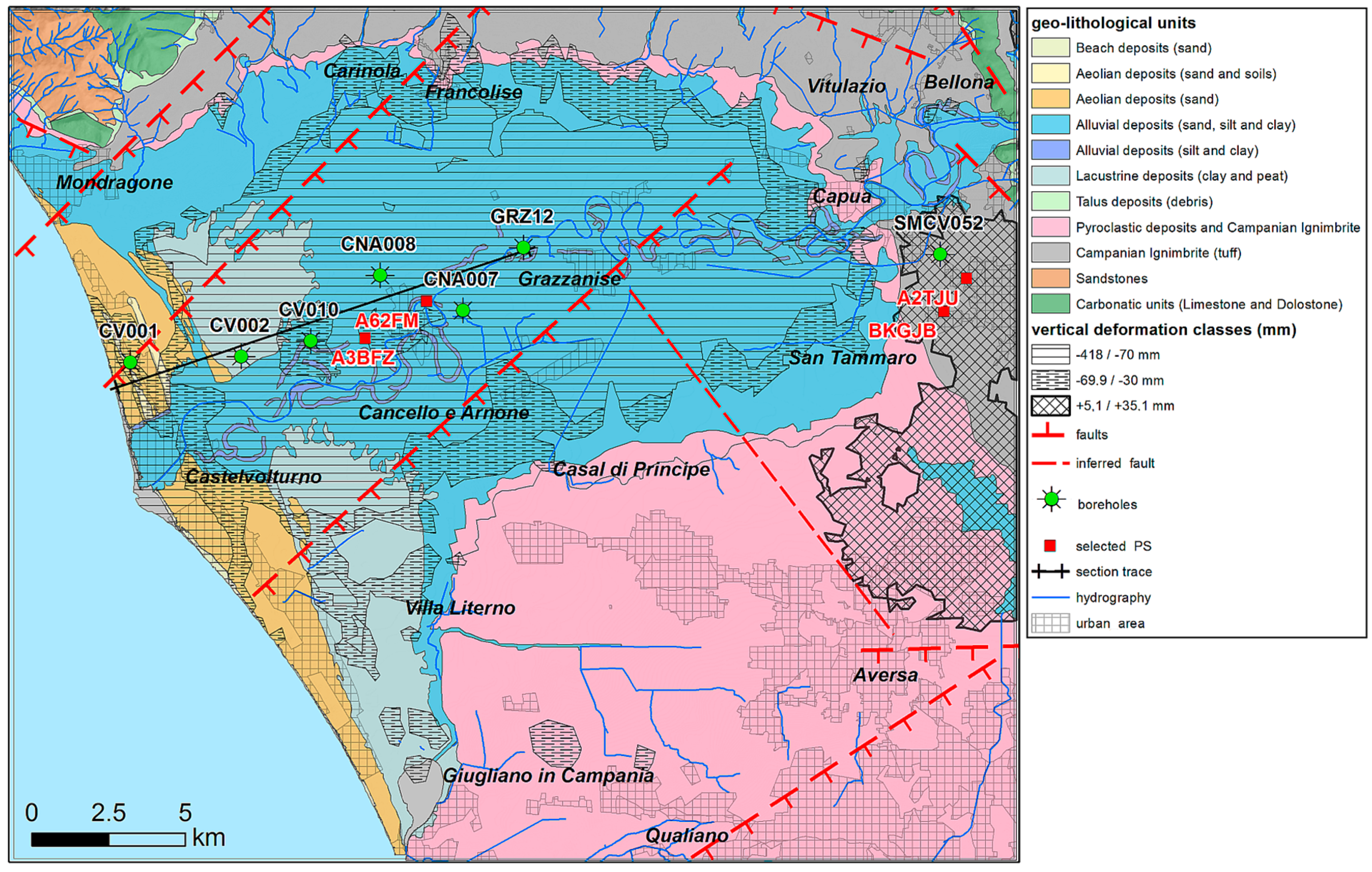Click the CNA008 borehole marker

tap(380, 276)
